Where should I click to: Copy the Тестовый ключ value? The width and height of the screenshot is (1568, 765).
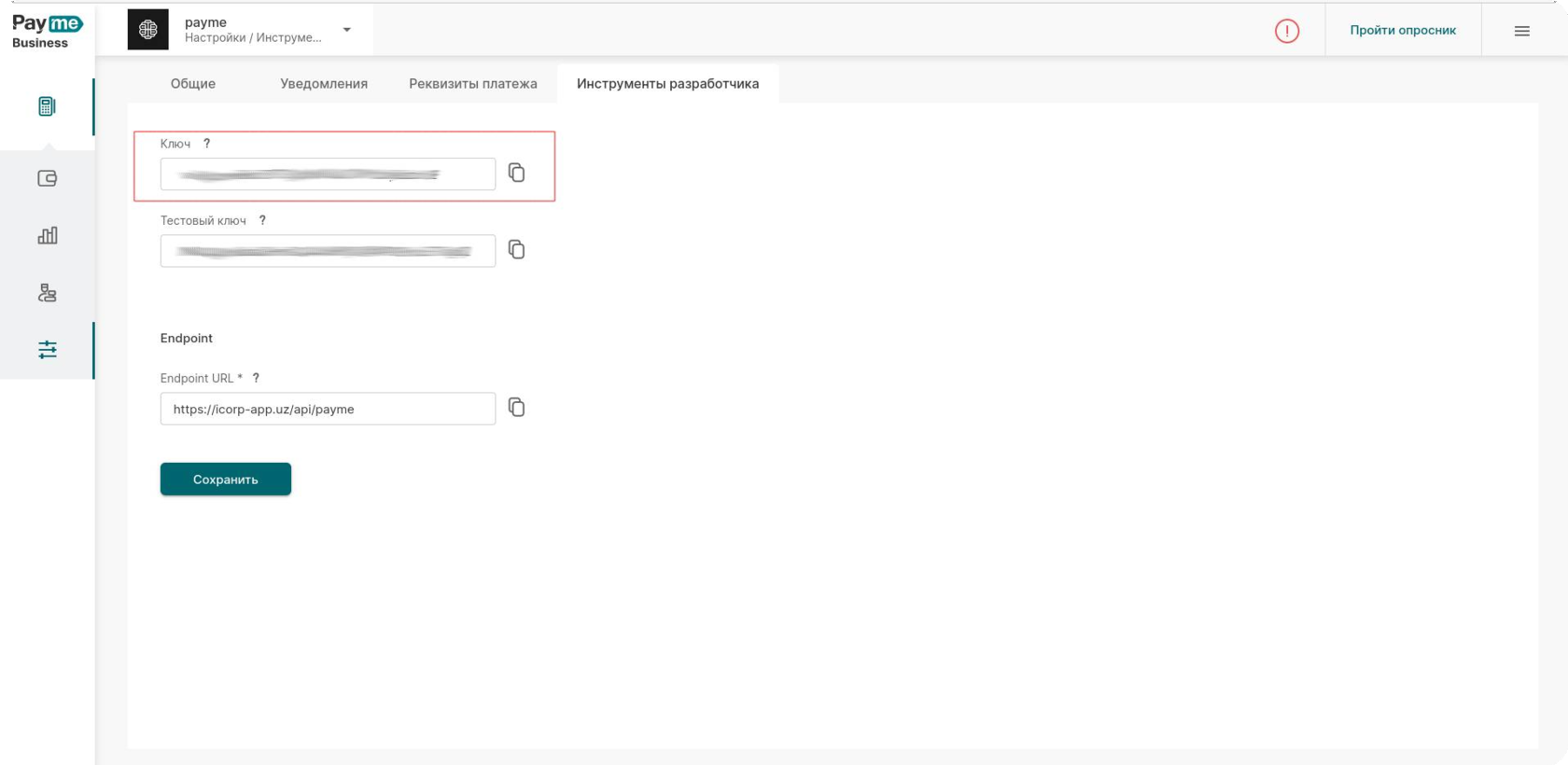point(516,249)
